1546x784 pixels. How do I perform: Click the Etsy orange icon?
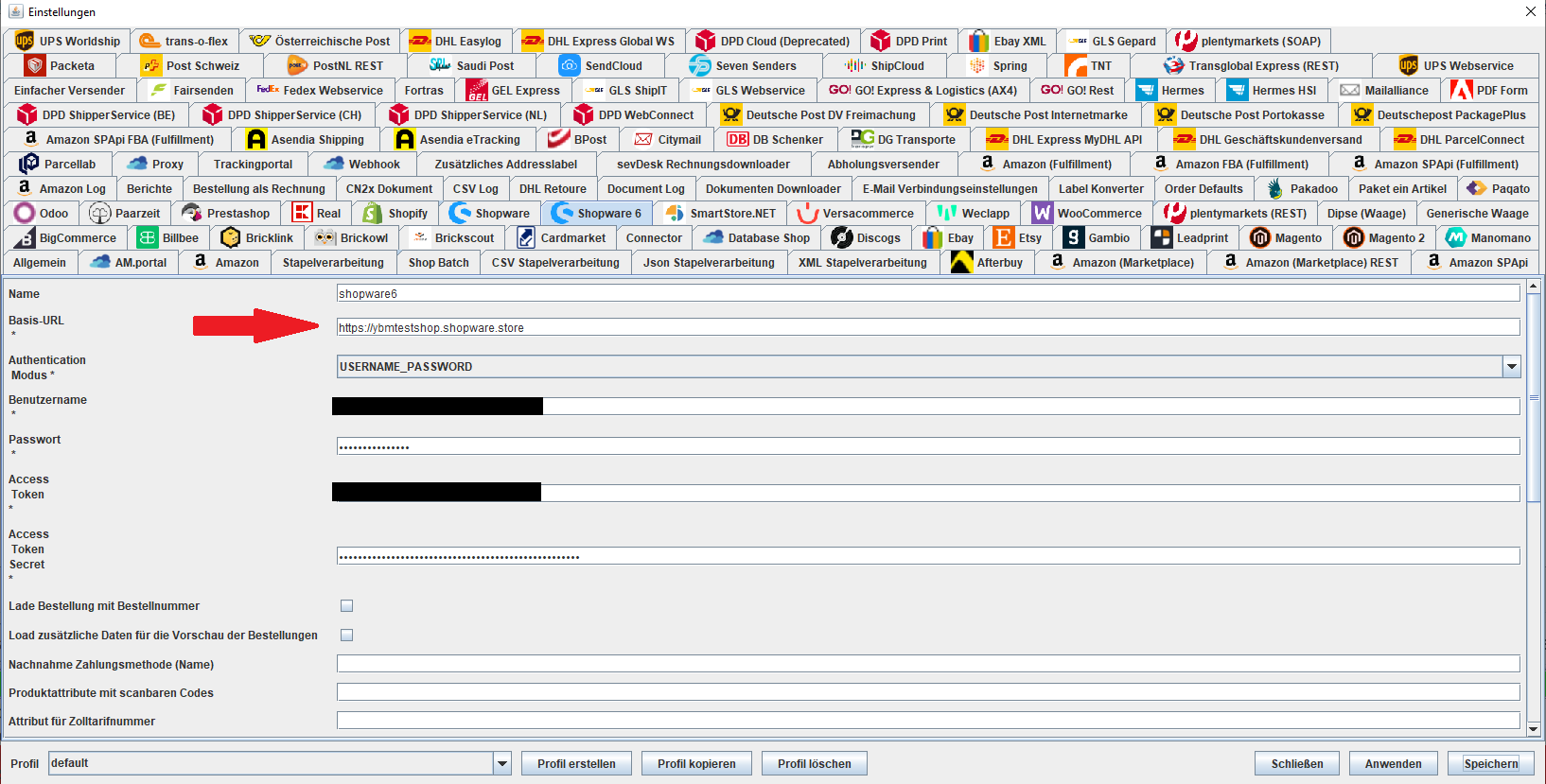(x=1004, y=237)
